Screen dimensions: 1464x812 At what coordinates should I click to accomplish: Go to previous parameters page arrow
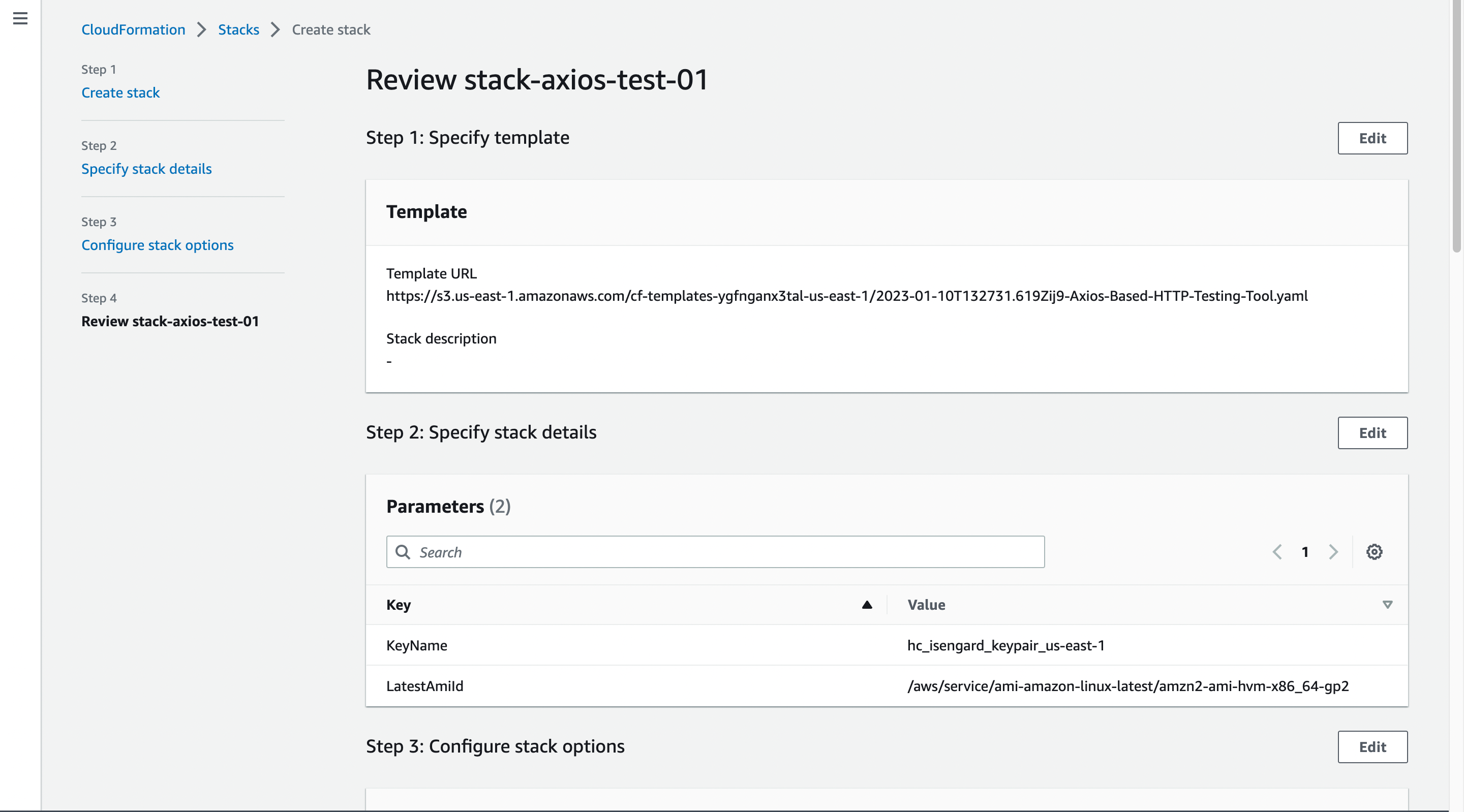pos(1277,552)
